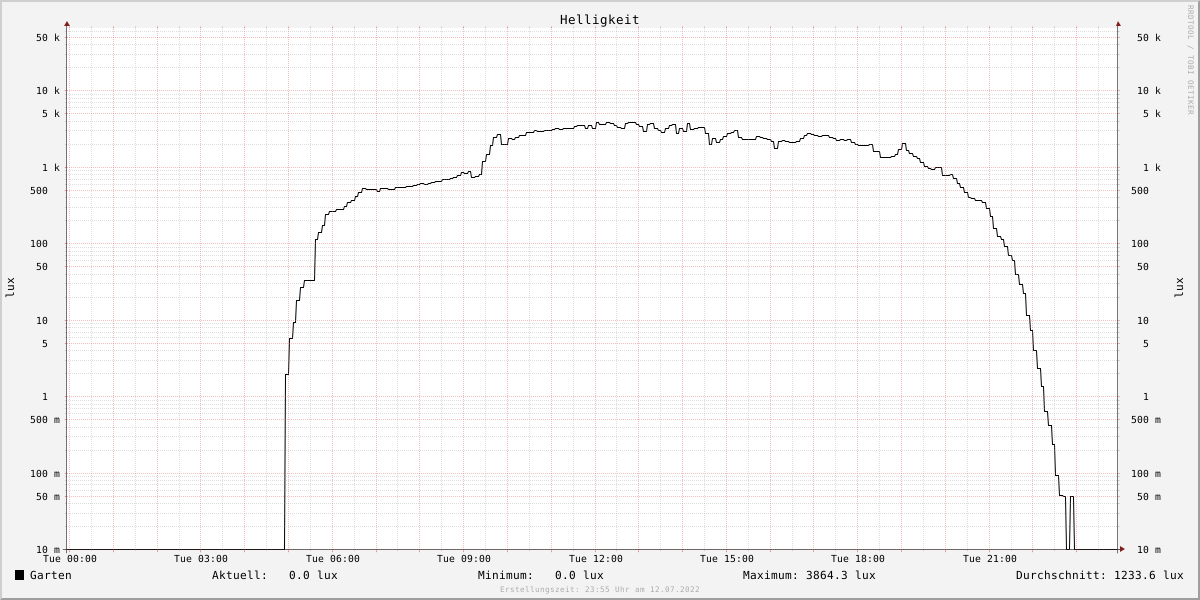The image size is (1200, 600).
Task: Click the Tue 09:00 time axis label
Action: point(464,559)
